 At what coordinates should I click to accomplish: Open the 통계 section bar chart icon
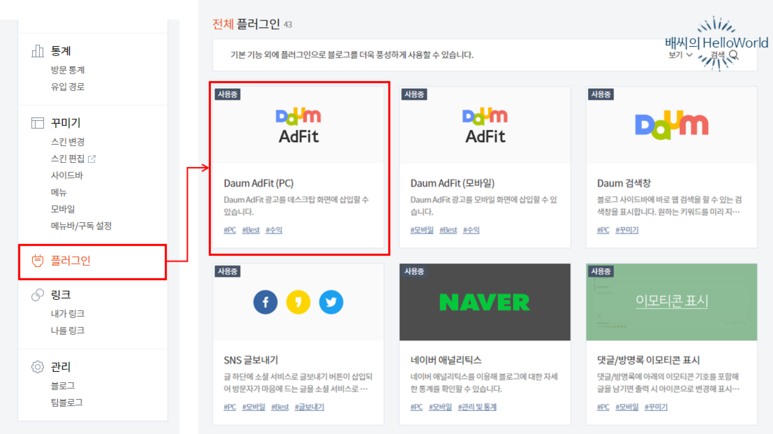(37, 51)
